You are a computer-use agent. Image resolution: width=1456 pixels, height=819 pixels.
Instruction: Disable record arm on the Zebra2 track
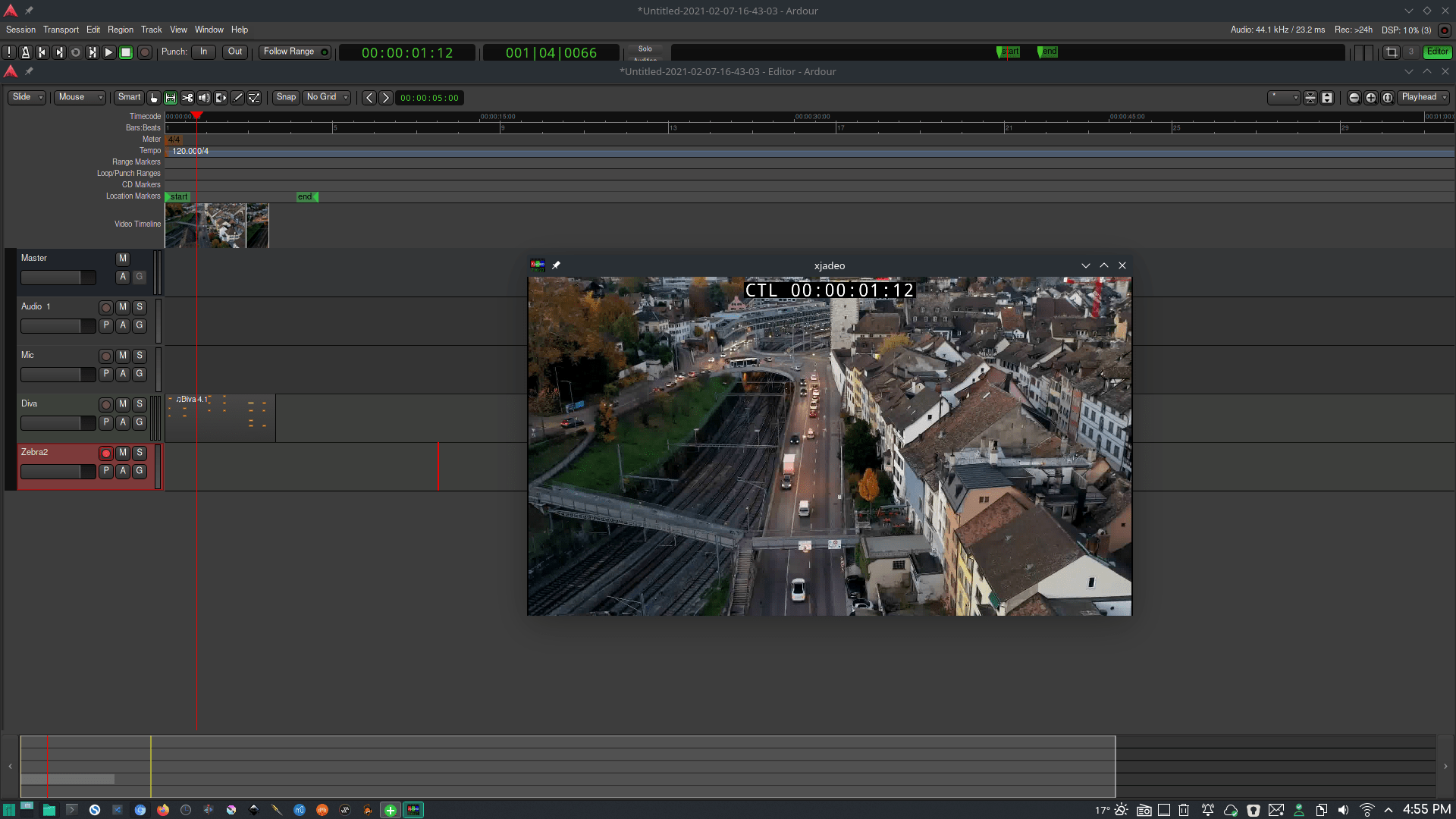(106, 453)
